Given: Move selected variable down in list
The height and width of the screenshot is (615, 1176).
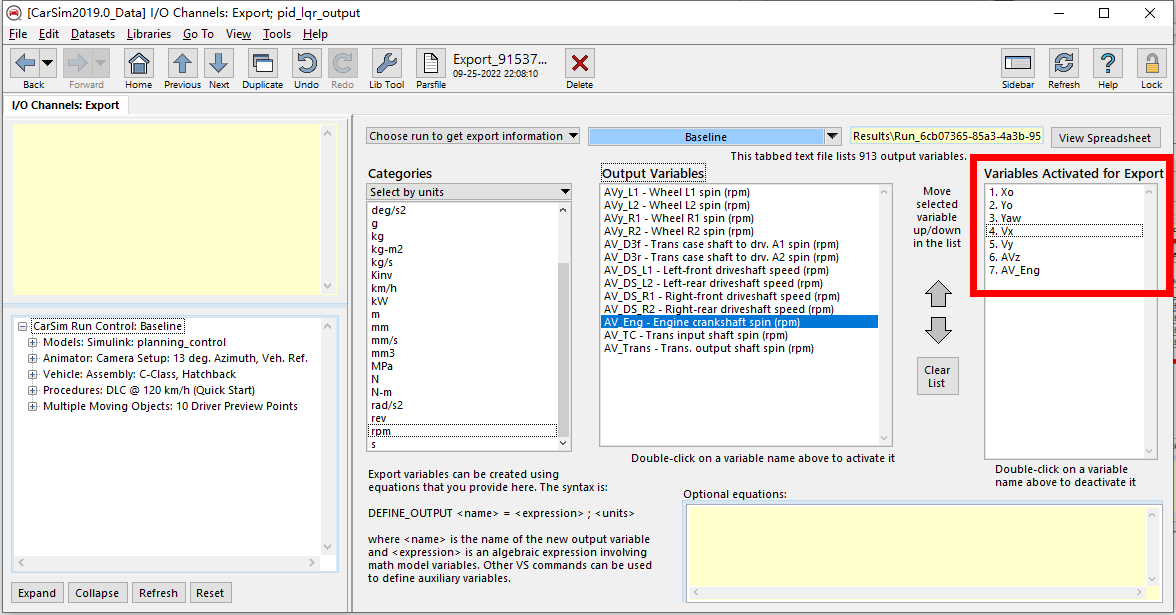Looking at the screenshot, I should pyautogui.click(x=938, y=330).
